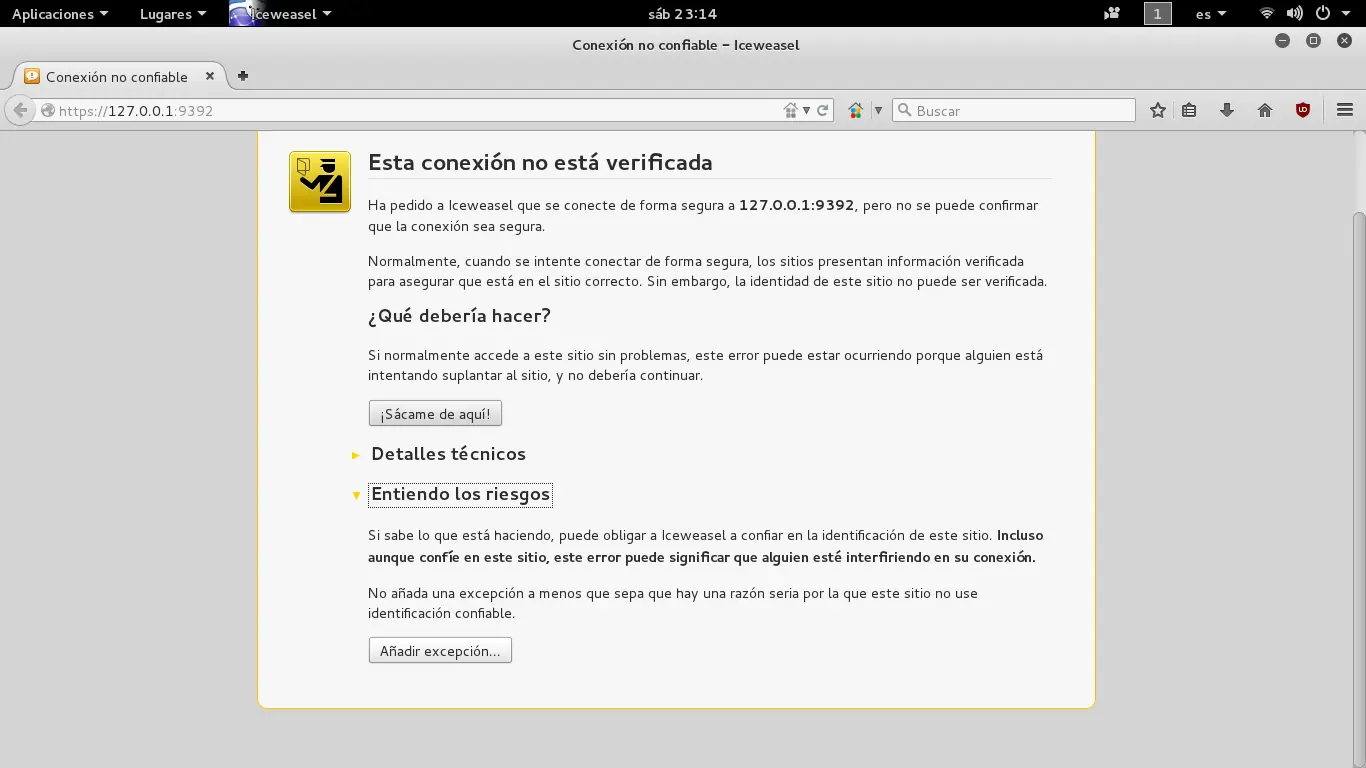The image size is (1366, 768).
Task: Click the volume speaker icon
Action: pos(1294,14)
